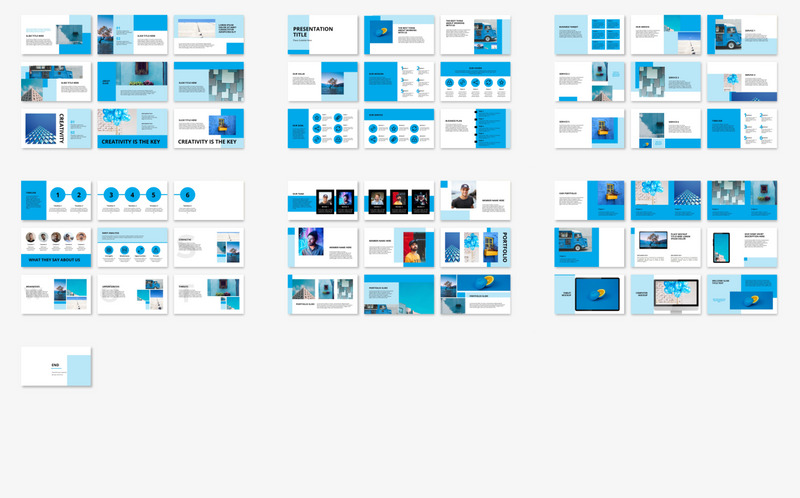Viewport: 800px width, 498px height.
Task: Open the tablet mockup slide
Action: (x=589, y=294)
